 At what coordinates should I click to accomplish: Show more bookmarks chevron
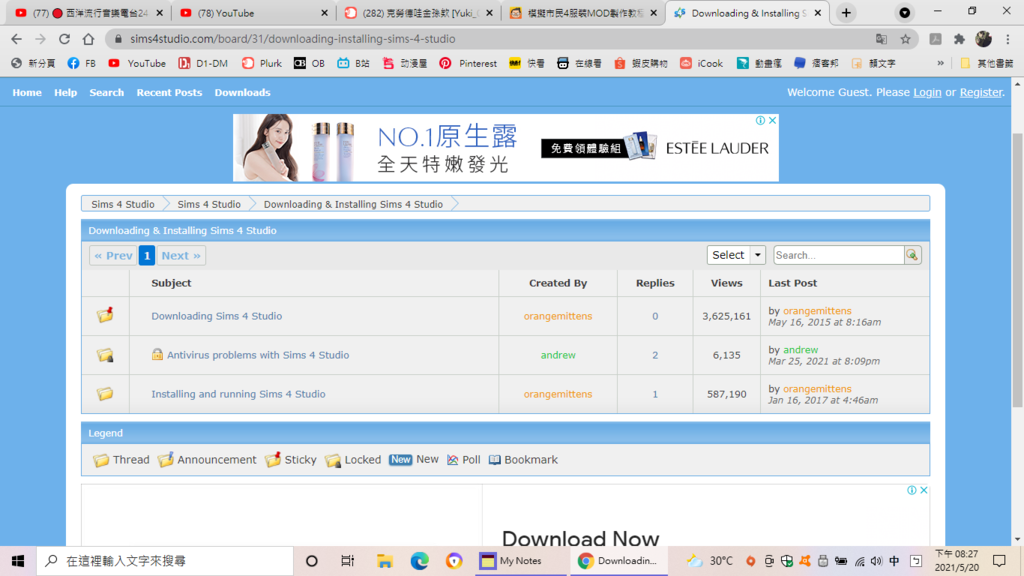pyautogui.click(x=940, y=63)
